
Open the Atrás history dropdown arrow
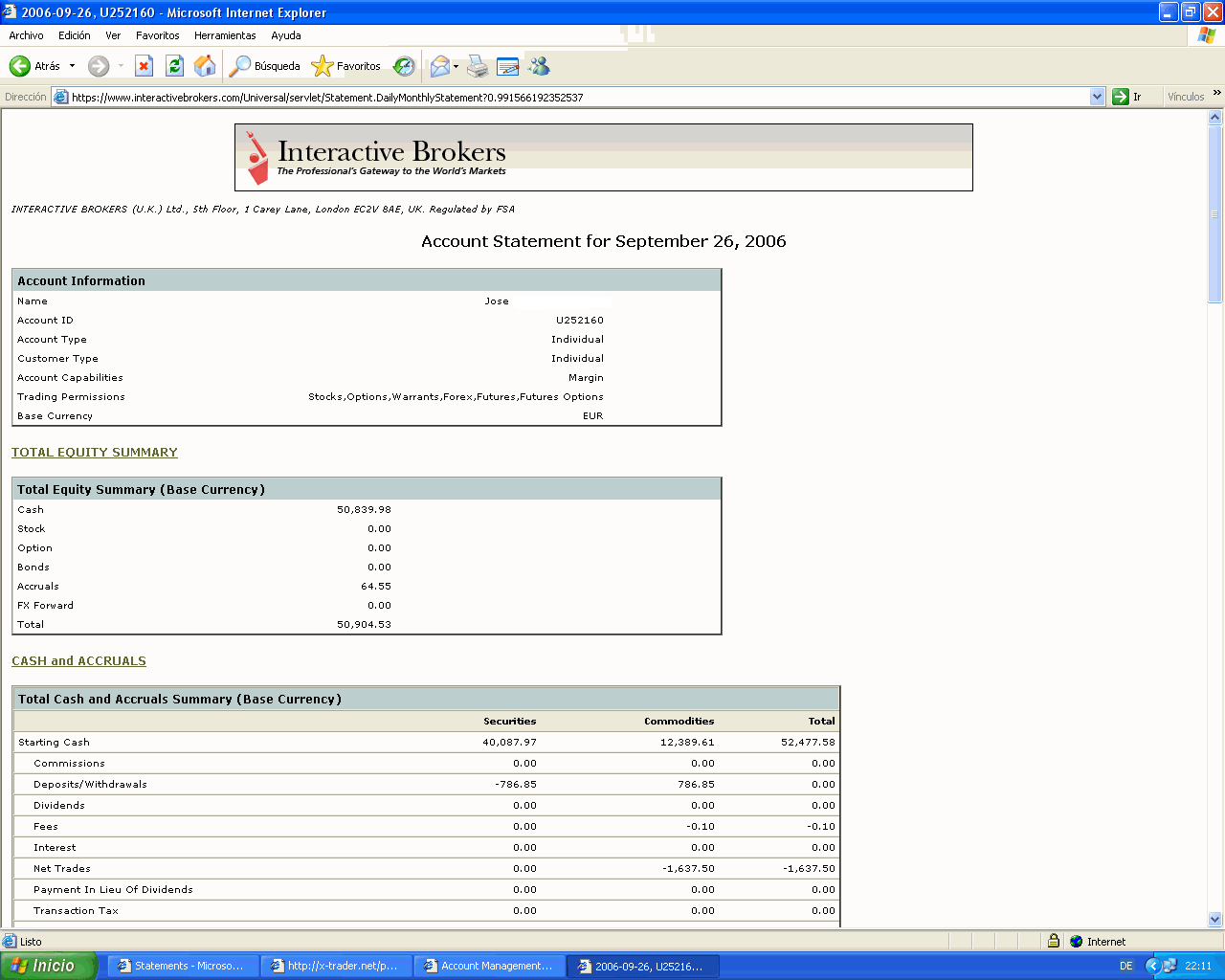pos(72,66)
